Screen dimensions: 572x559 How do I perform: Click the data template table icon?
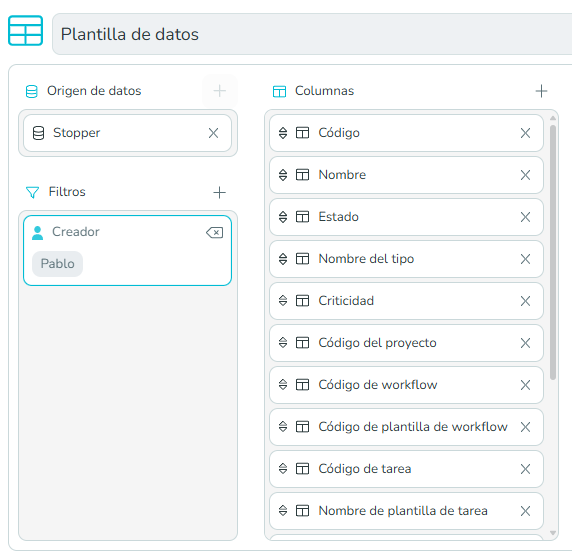pyautogui.click(x=26, y=31)
